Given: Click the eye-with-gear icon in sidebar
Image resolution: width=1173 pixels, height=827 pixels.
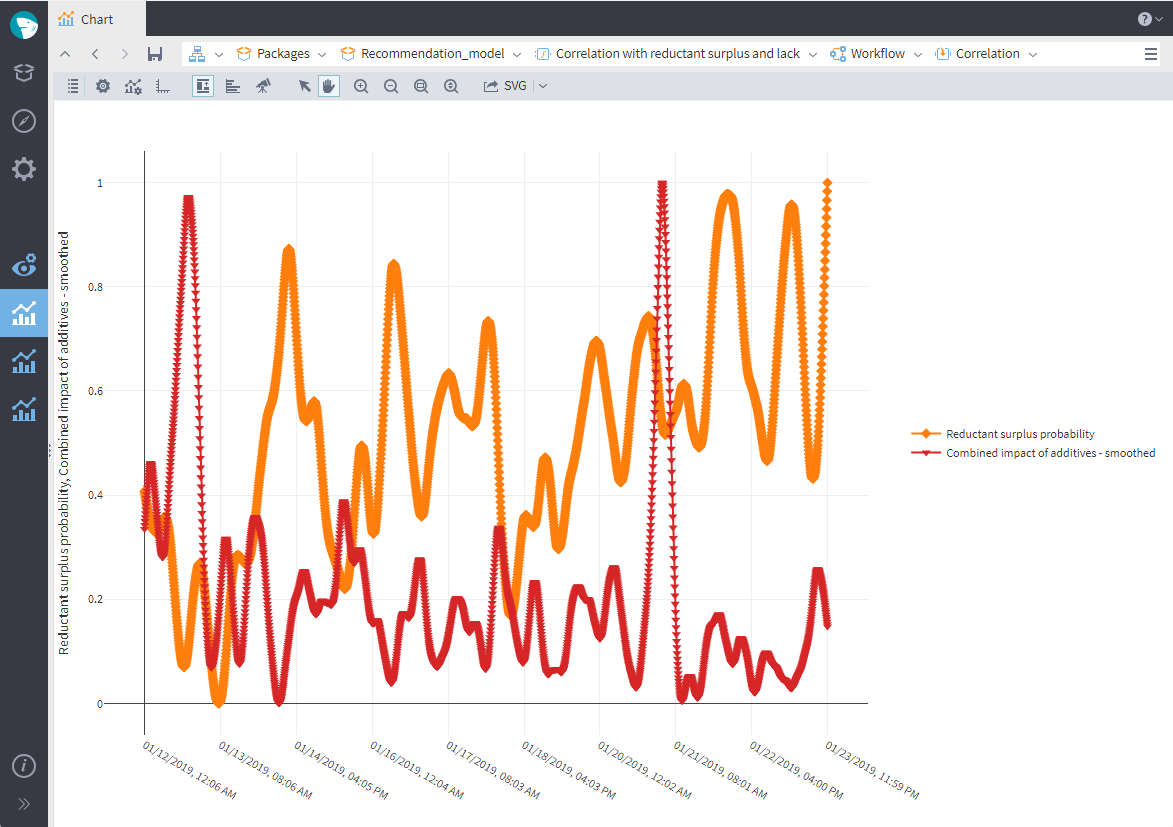Looking at the screenshot, I should (x=24, y=265).
